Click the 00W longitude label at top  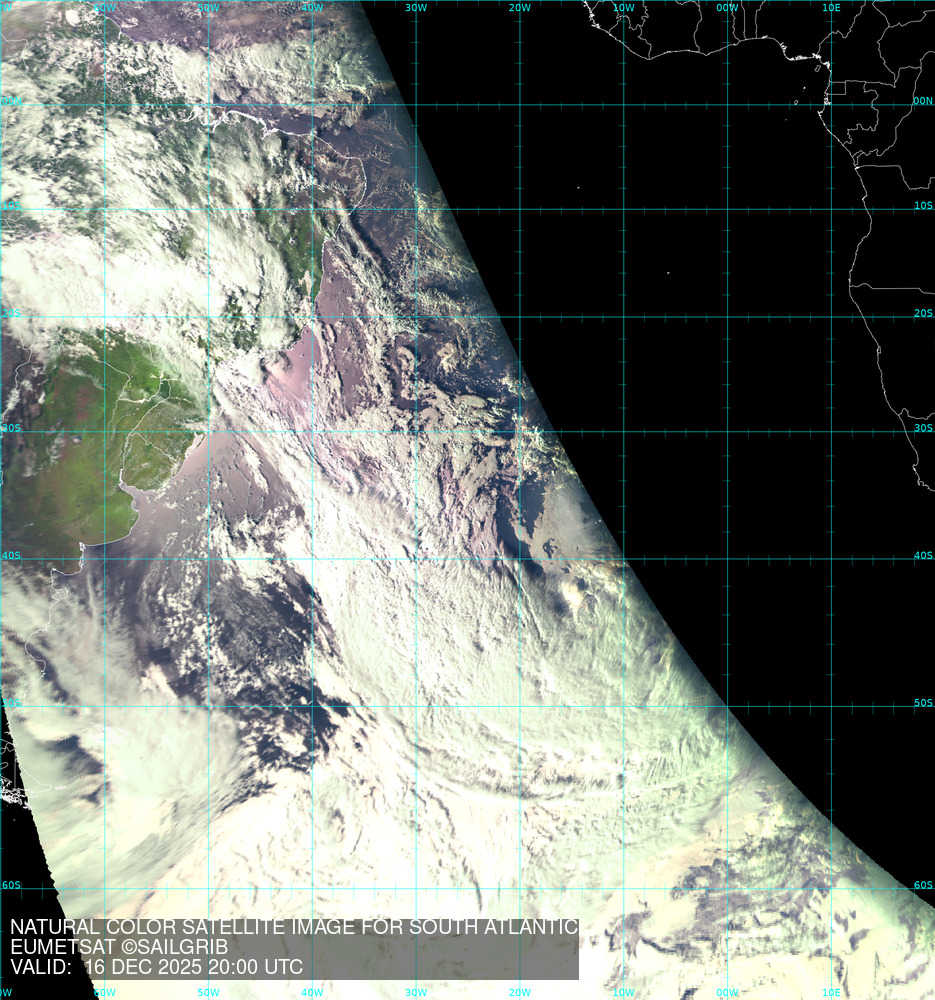(727, 7)
